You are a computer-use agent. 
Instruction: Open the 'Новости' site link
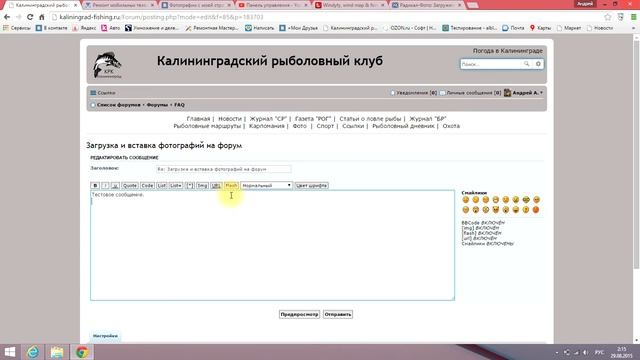point(230,119)
